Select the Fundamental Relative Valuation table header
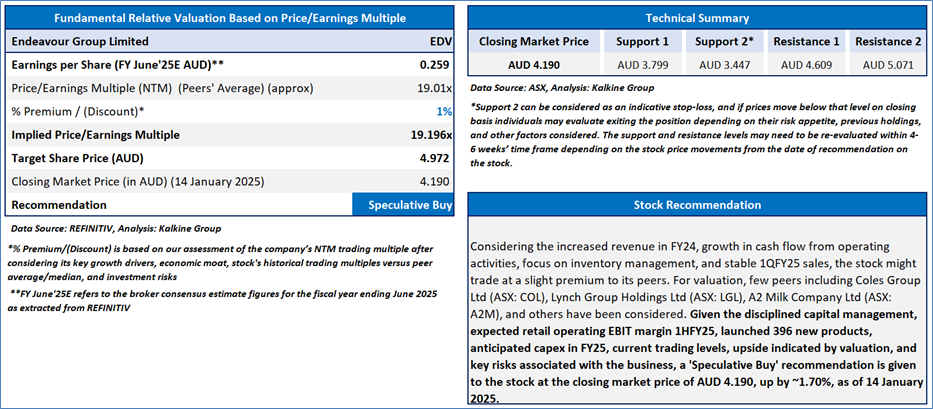Viewport: 933px width, 409px height. click(x=230, y=18)
